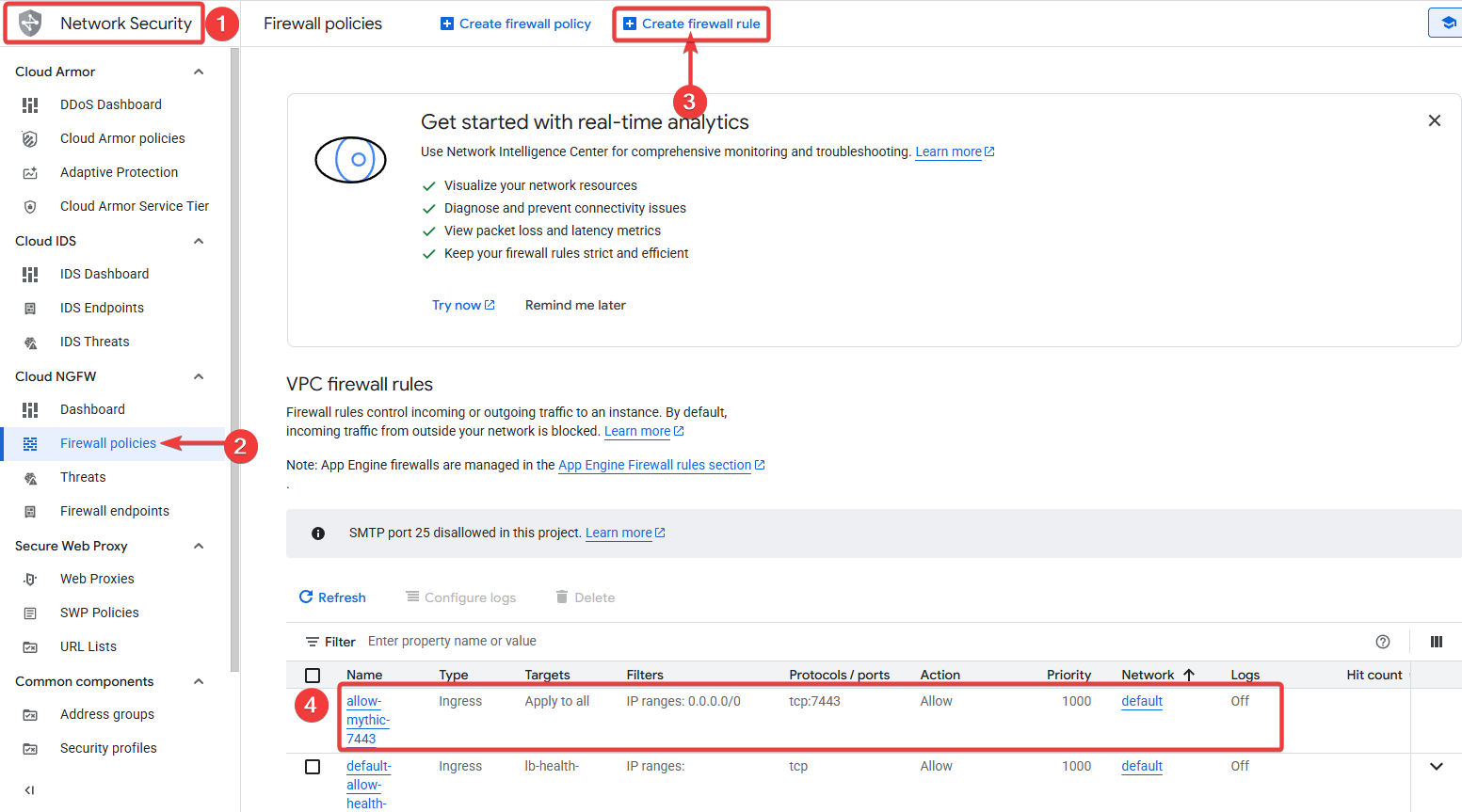1462x812 pixels.
Task: Click the Address groups icon
Action: pyautogui.click(x=30, y=714)
